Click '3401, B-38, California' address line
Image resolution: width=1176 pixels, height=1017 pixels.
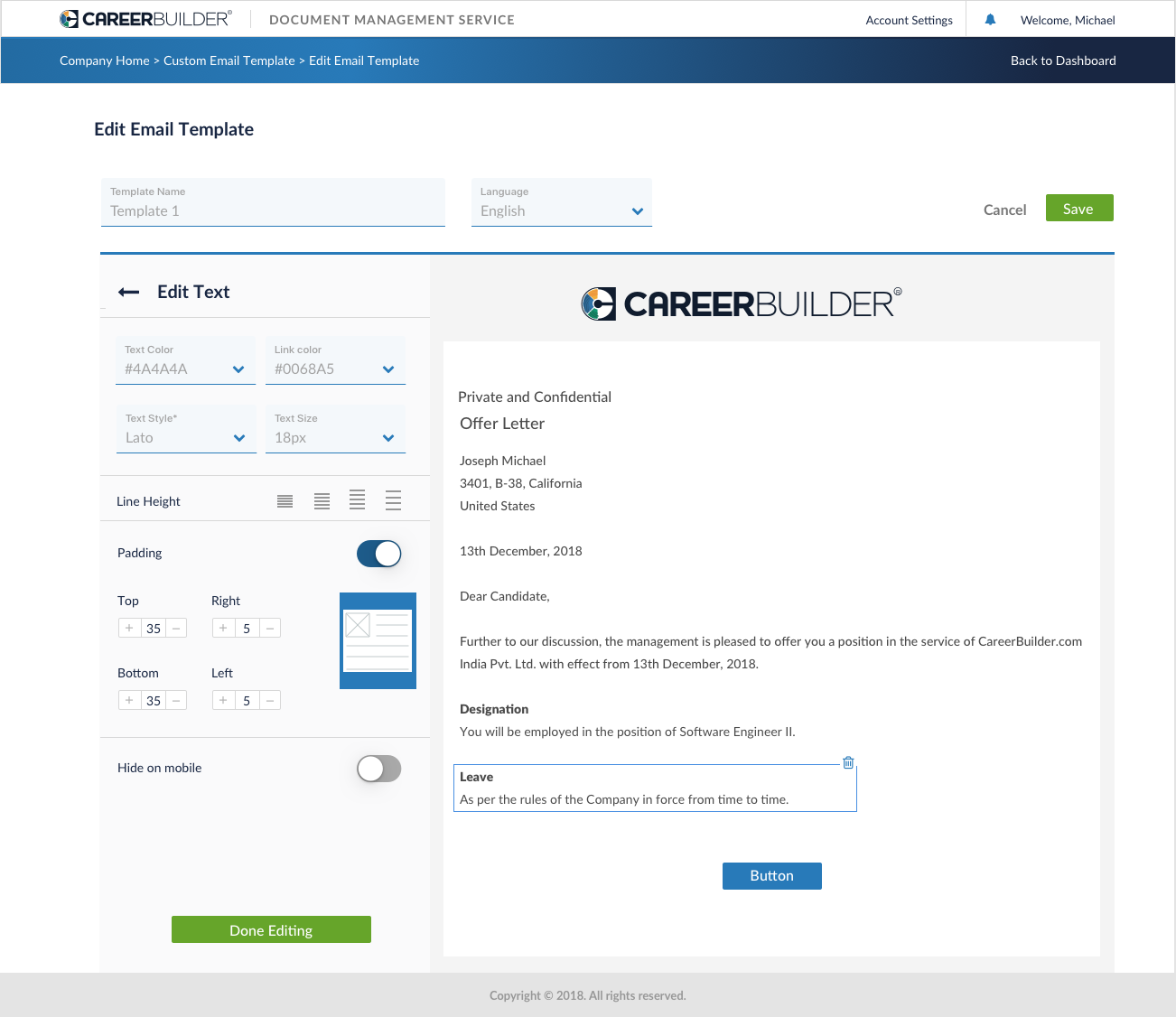pyautogui.click(x=521, y=483)
